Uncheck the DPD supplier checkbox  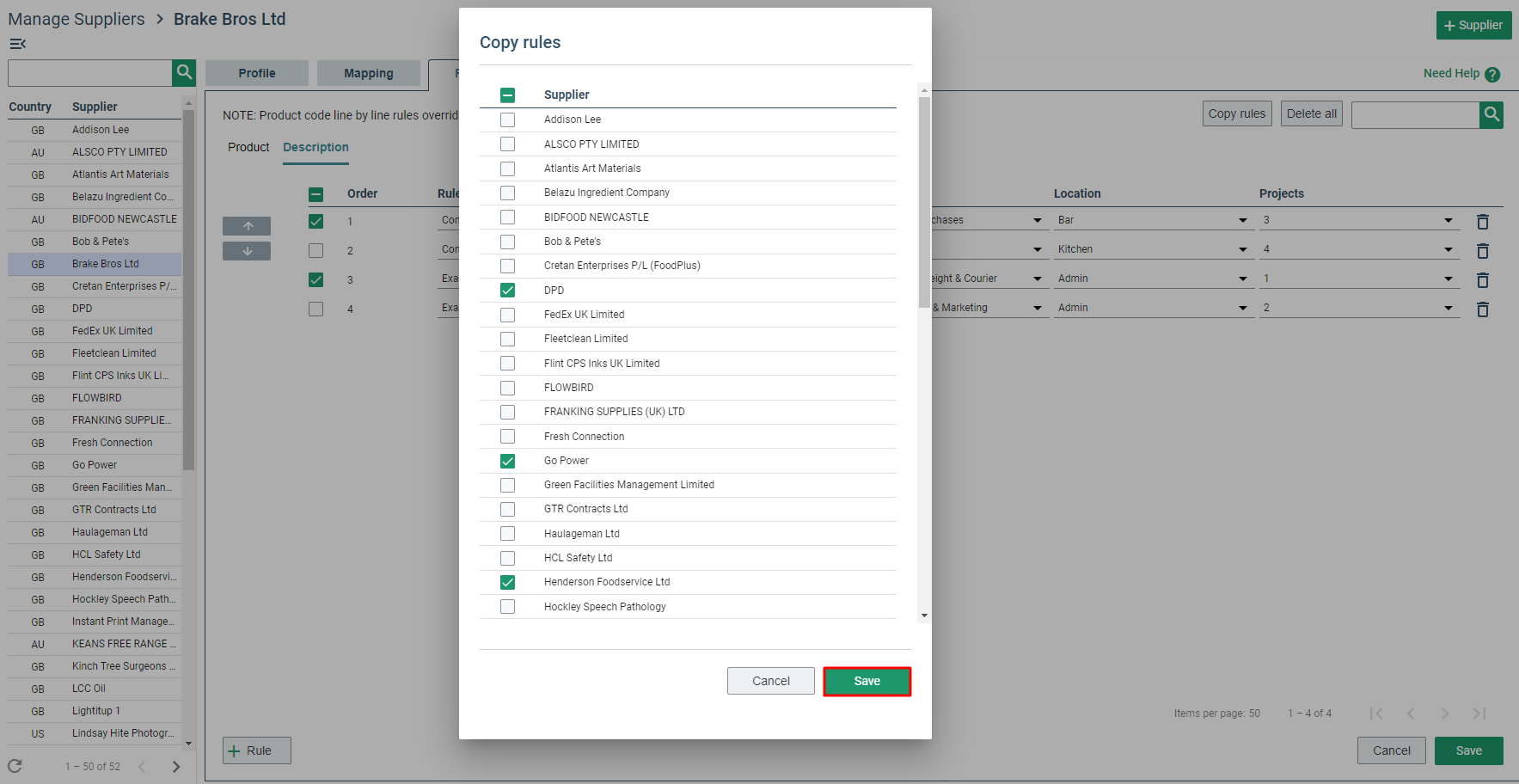pos(508,291)
